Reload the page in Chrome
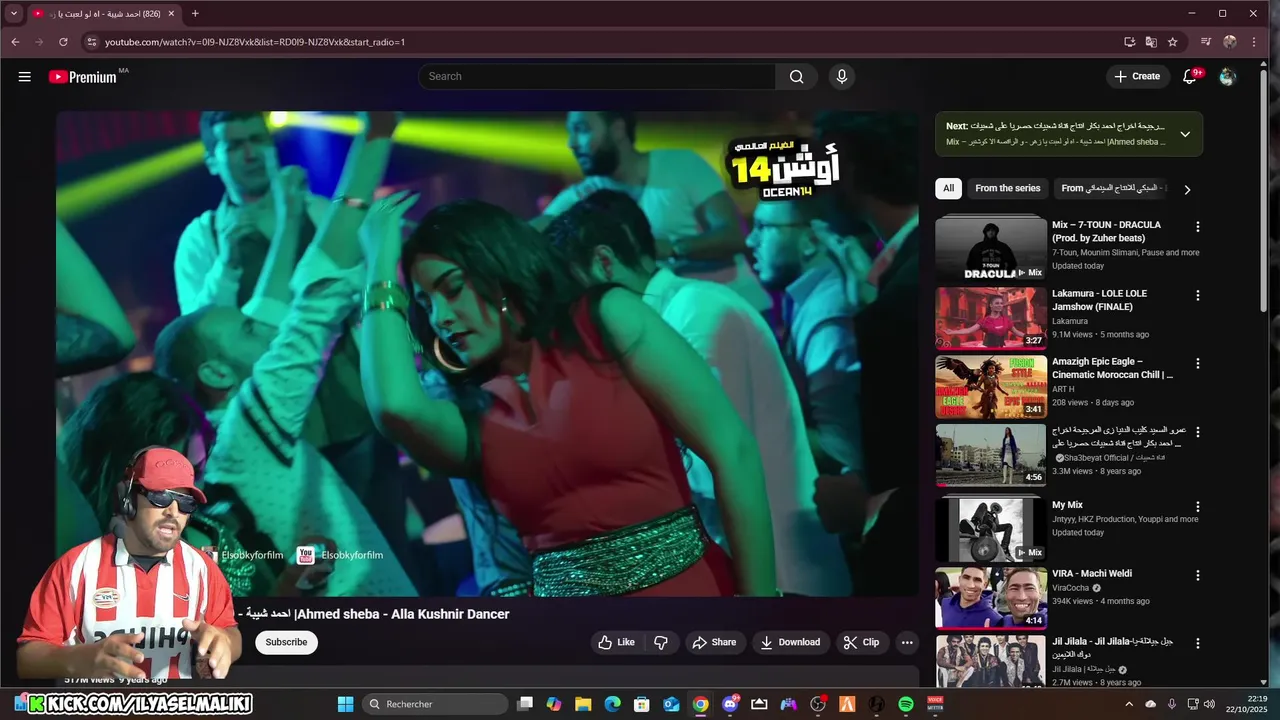The image size is (1280, 720). pos(63,42)
